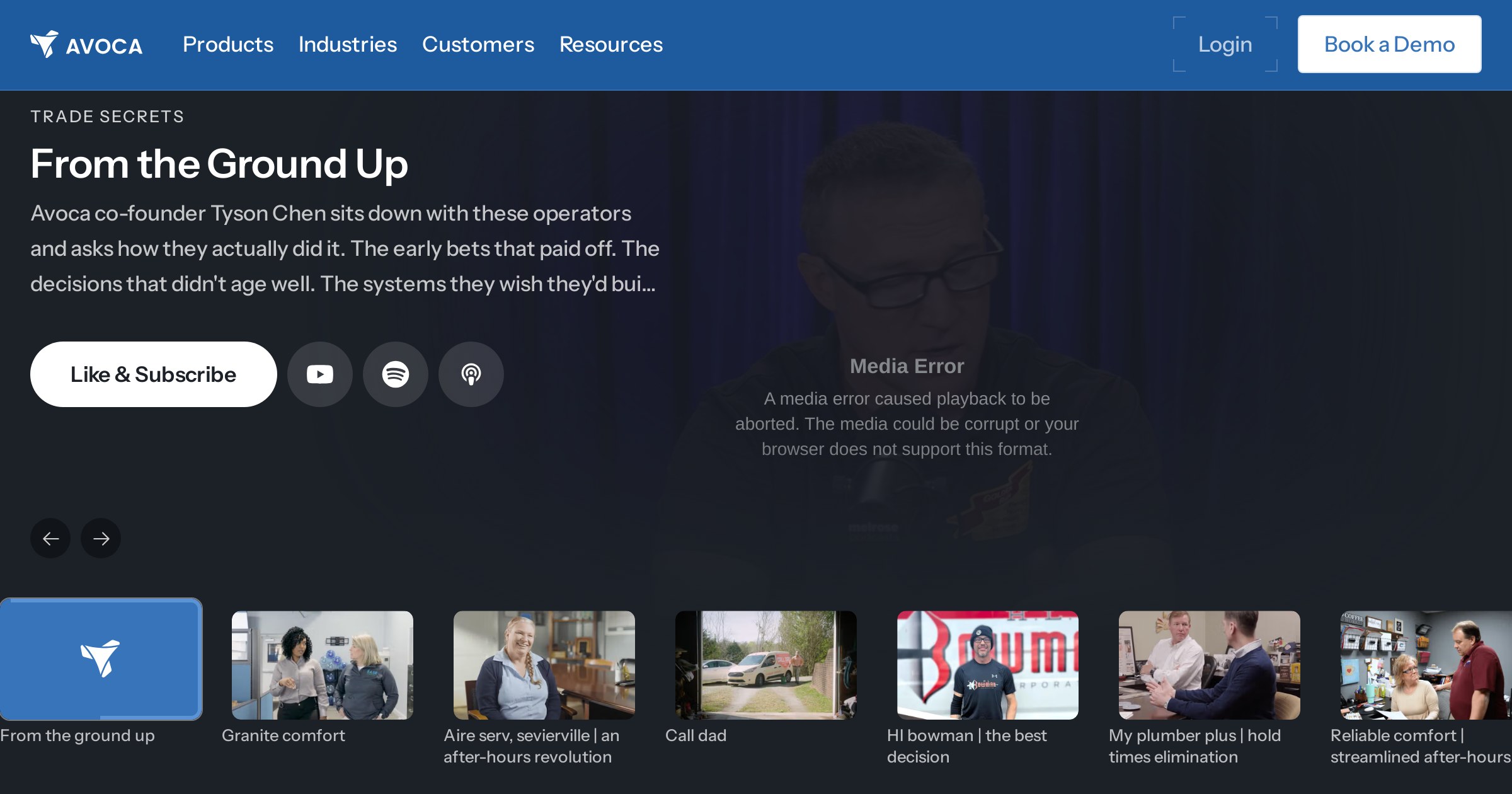Advance to next slide with right arrow
Screen dimensions: 1512x794
click(101, 538)
